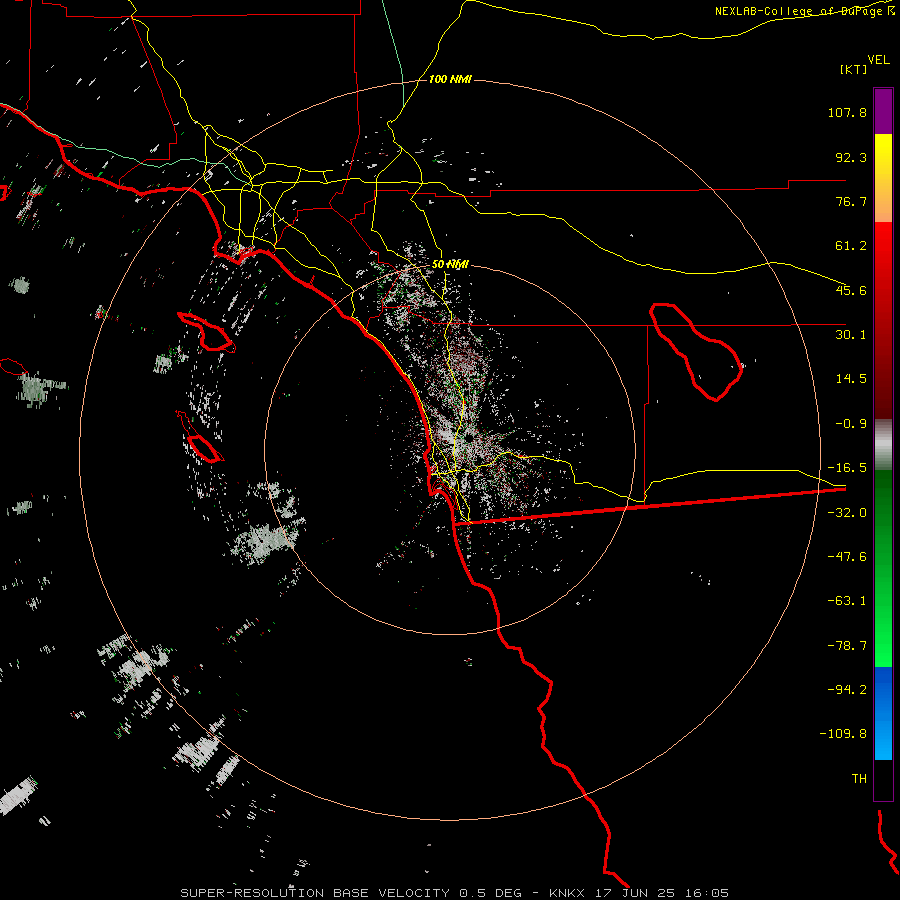Click the -63.1 legend value

[x=847, y=601]
